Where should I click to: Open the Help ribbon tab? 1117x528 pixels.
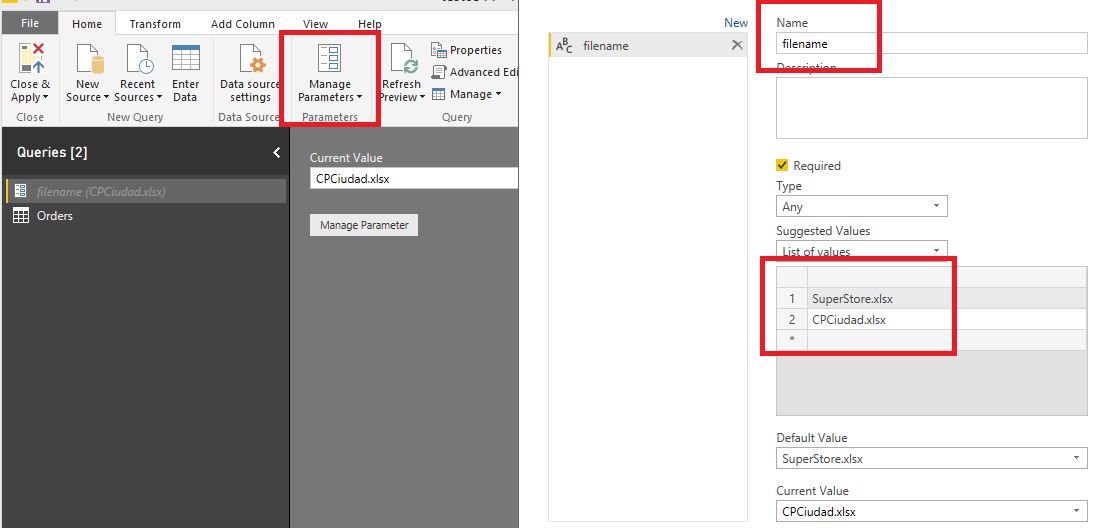coord(370,24)
